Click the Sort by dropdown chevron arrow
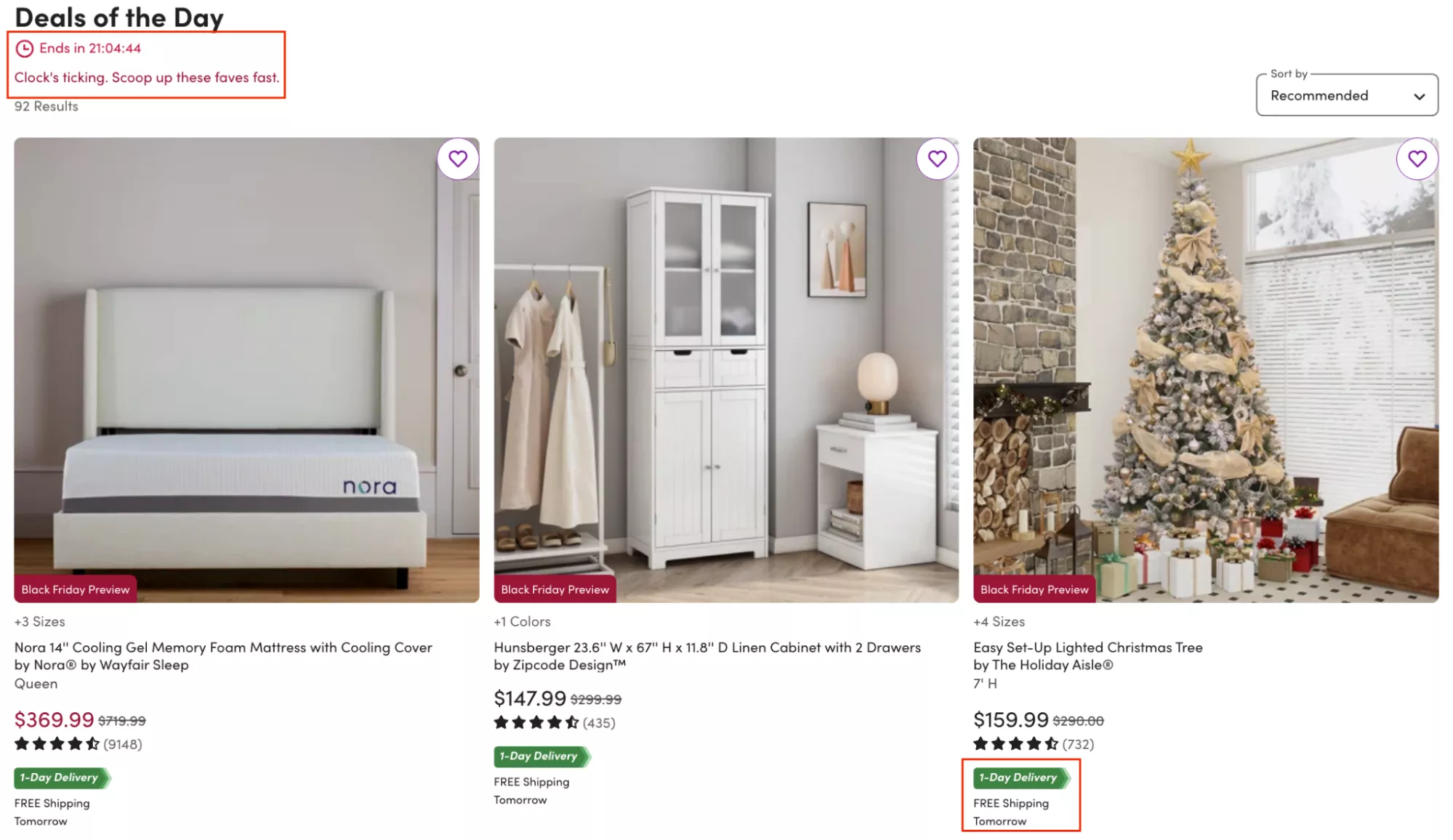Viewport: 1453px width, 840px height. pyautogui.click(x=1419, y=96)
